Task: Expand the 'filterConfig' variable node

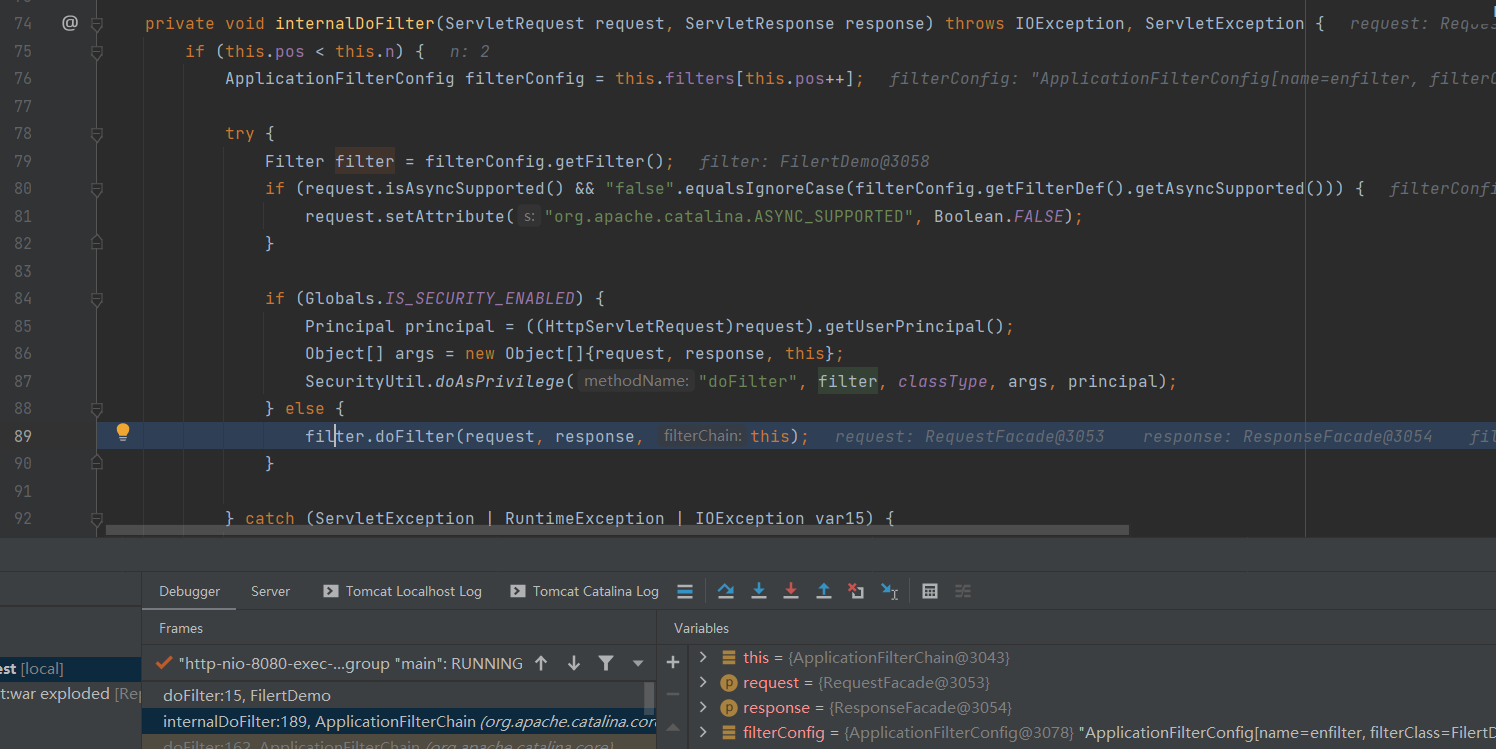Action: (703, 732)
